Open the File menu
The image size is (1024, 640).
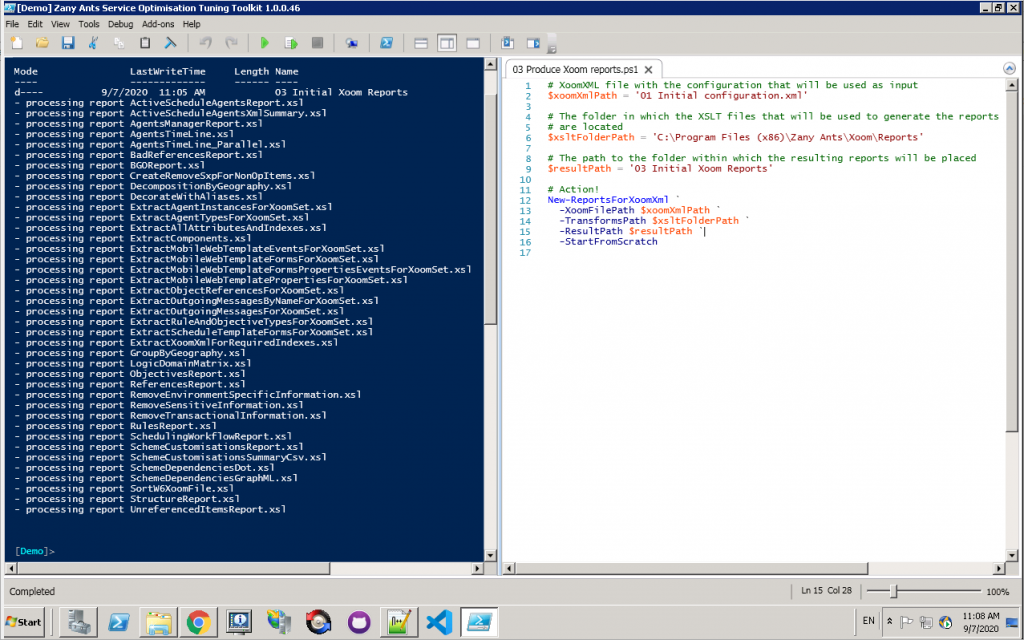12,24
